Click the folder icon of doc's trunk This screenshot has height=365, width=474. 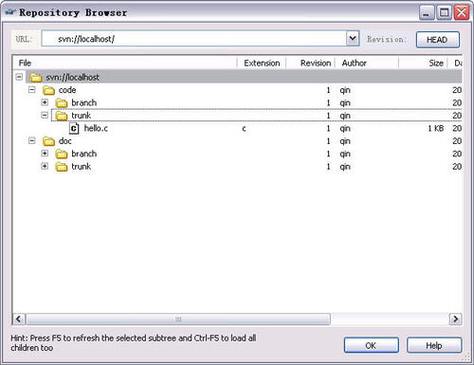point(61,166)
